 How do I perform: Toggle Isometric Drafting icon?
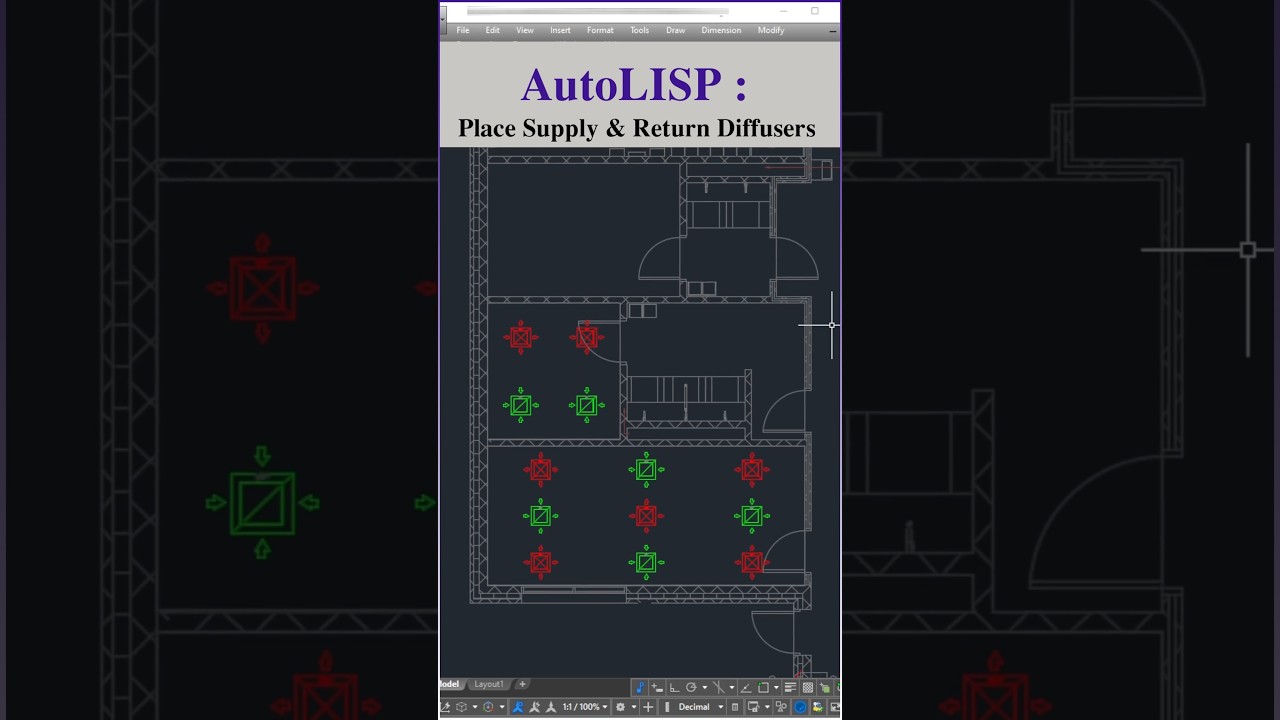718,688
